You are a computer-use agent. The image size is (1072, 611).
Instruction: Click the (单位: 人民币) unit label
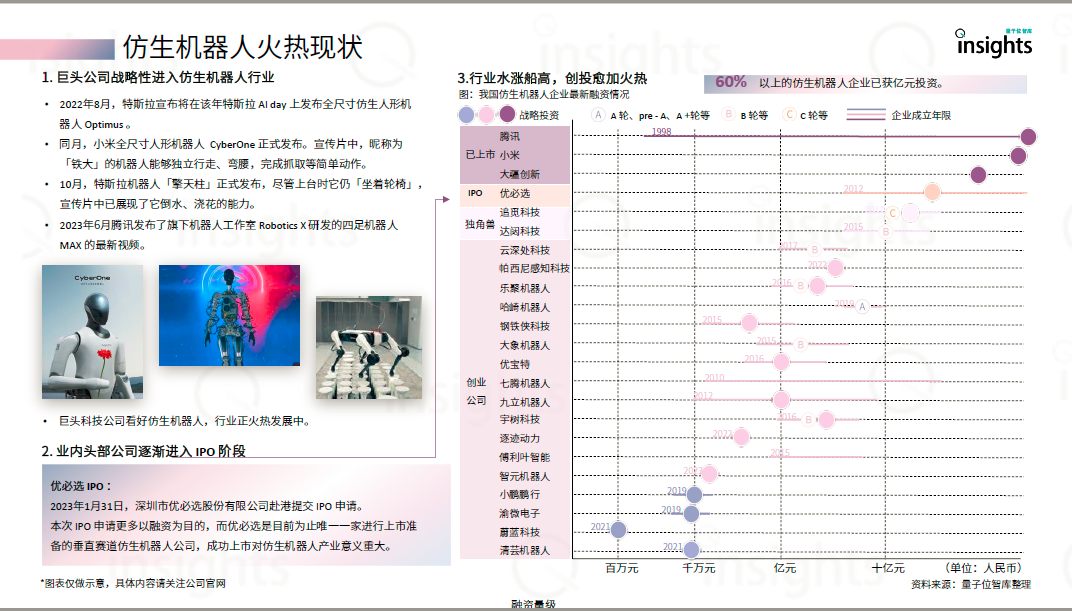983,568
